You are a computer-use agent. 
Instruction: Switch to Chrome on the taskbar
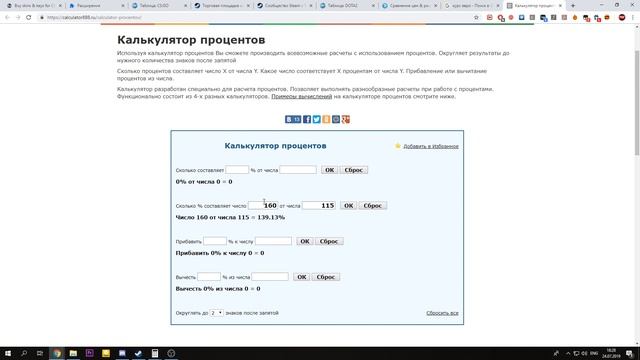tap(57, 353)
